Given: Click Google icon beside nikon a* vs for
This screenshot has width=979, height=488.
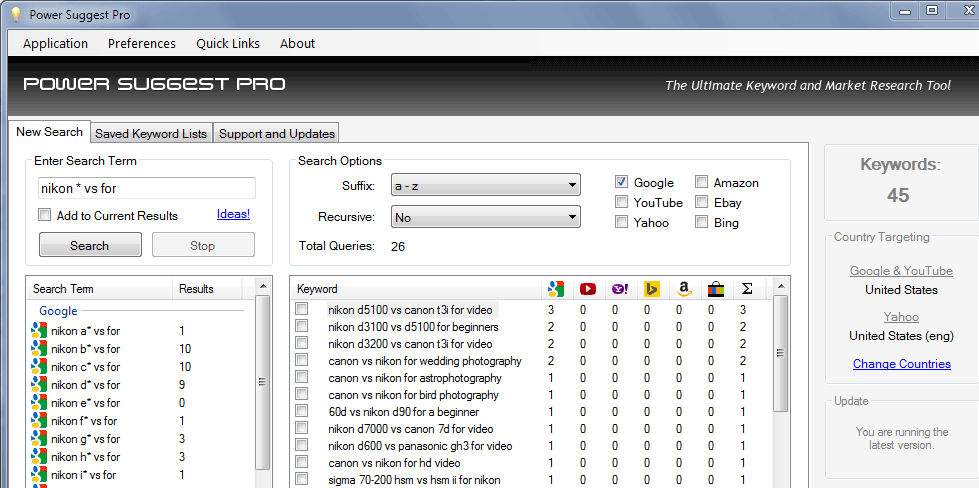Looking at the screenshot, I should coord(39,331).
